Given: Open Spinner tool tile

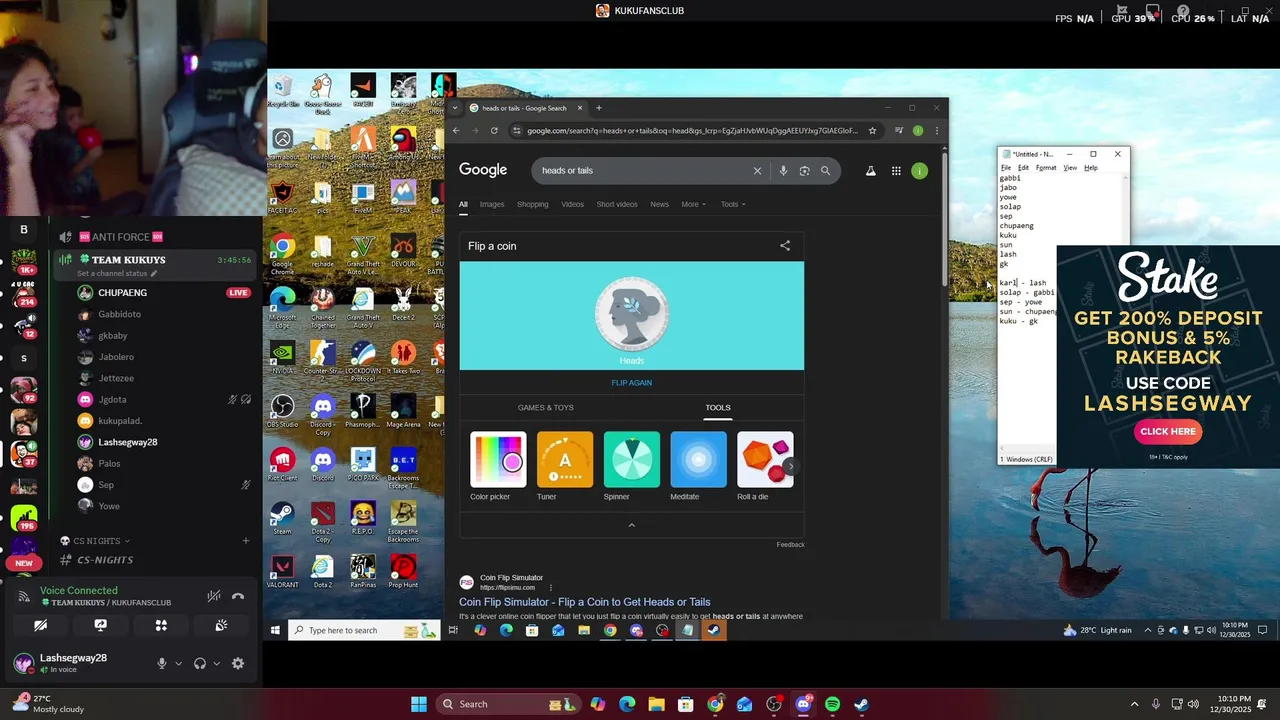Looking at the screenshot, I should 631,466.
